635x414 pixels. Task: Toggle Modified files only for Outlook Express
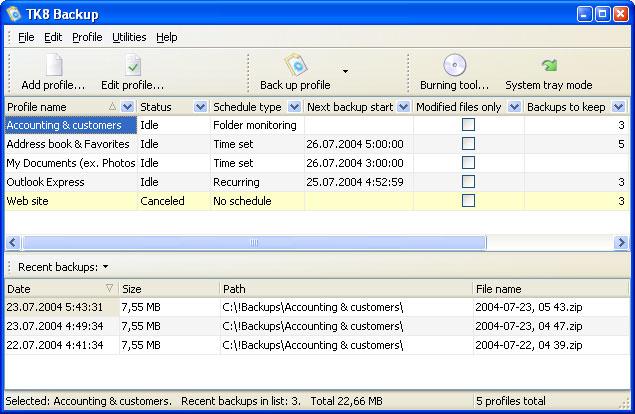468,182
